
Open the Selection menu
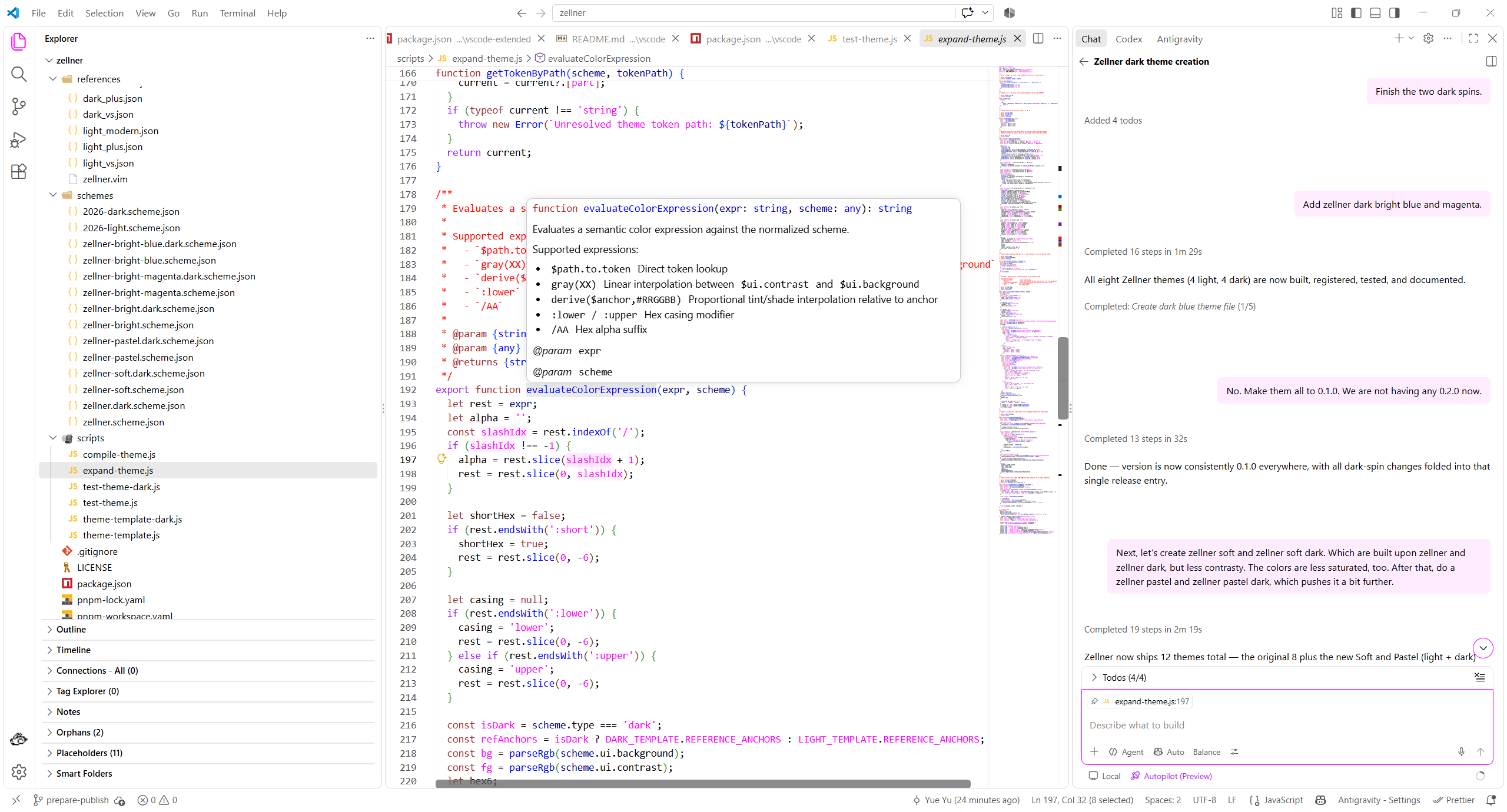[x=104, y=13]
